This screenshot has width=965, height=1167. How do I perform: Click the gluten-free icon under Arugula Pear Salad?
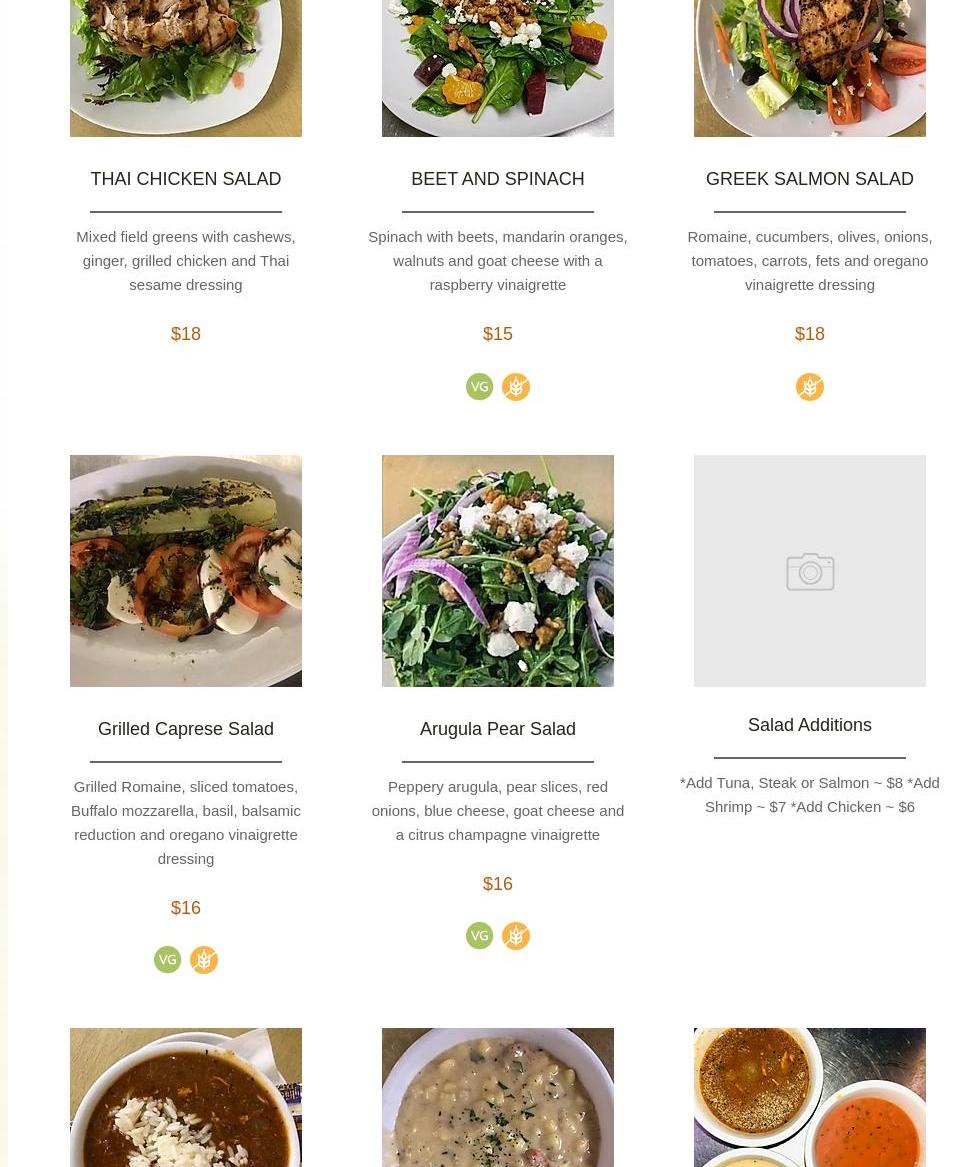516,936
